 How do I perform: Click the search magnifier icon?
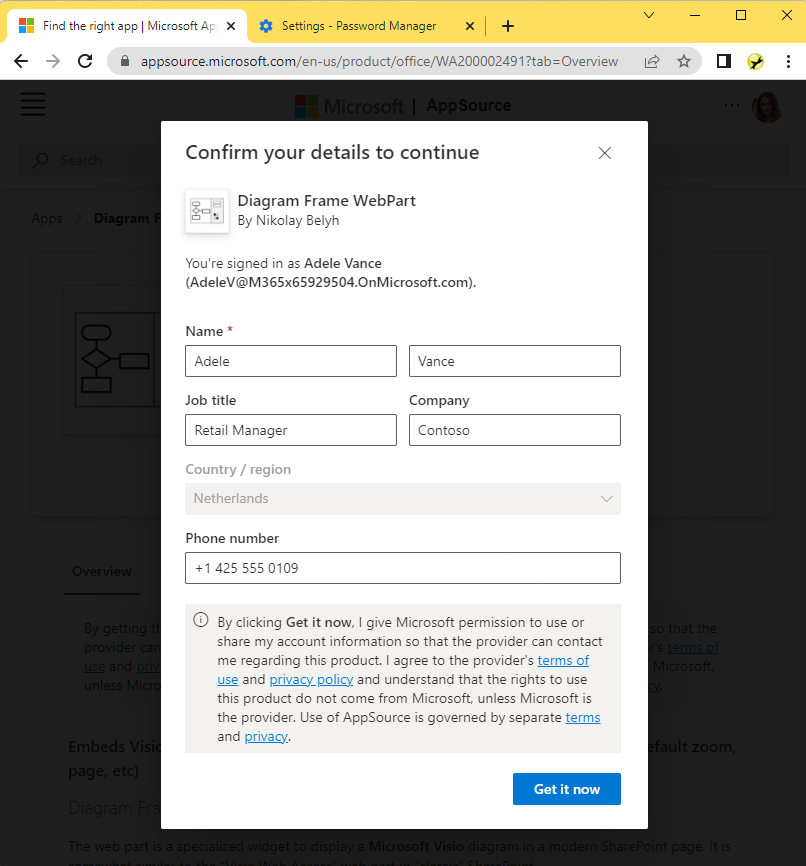40,161
